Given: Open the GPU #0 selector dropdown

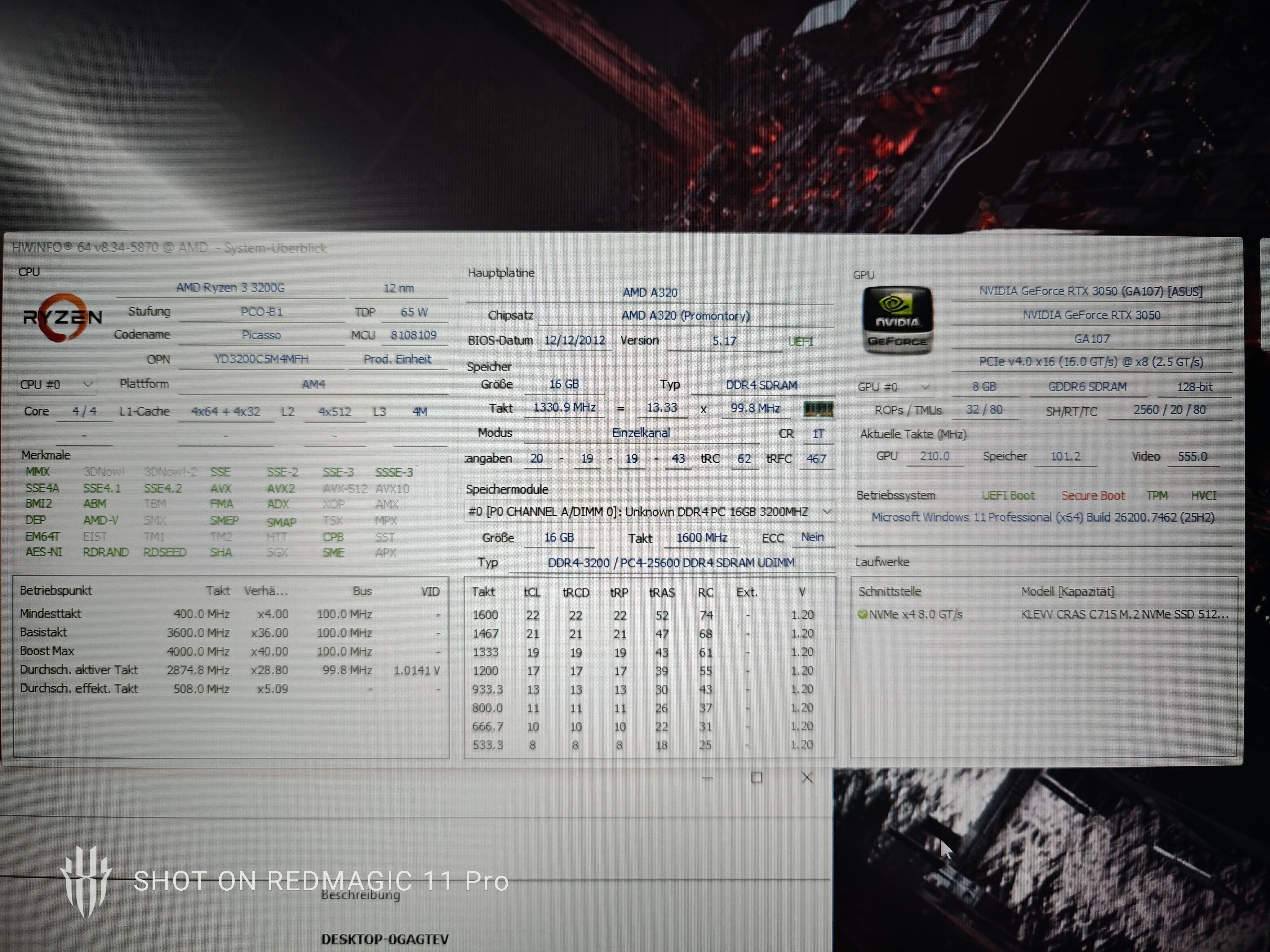Looking at the screenshot, I should point(893,387).
